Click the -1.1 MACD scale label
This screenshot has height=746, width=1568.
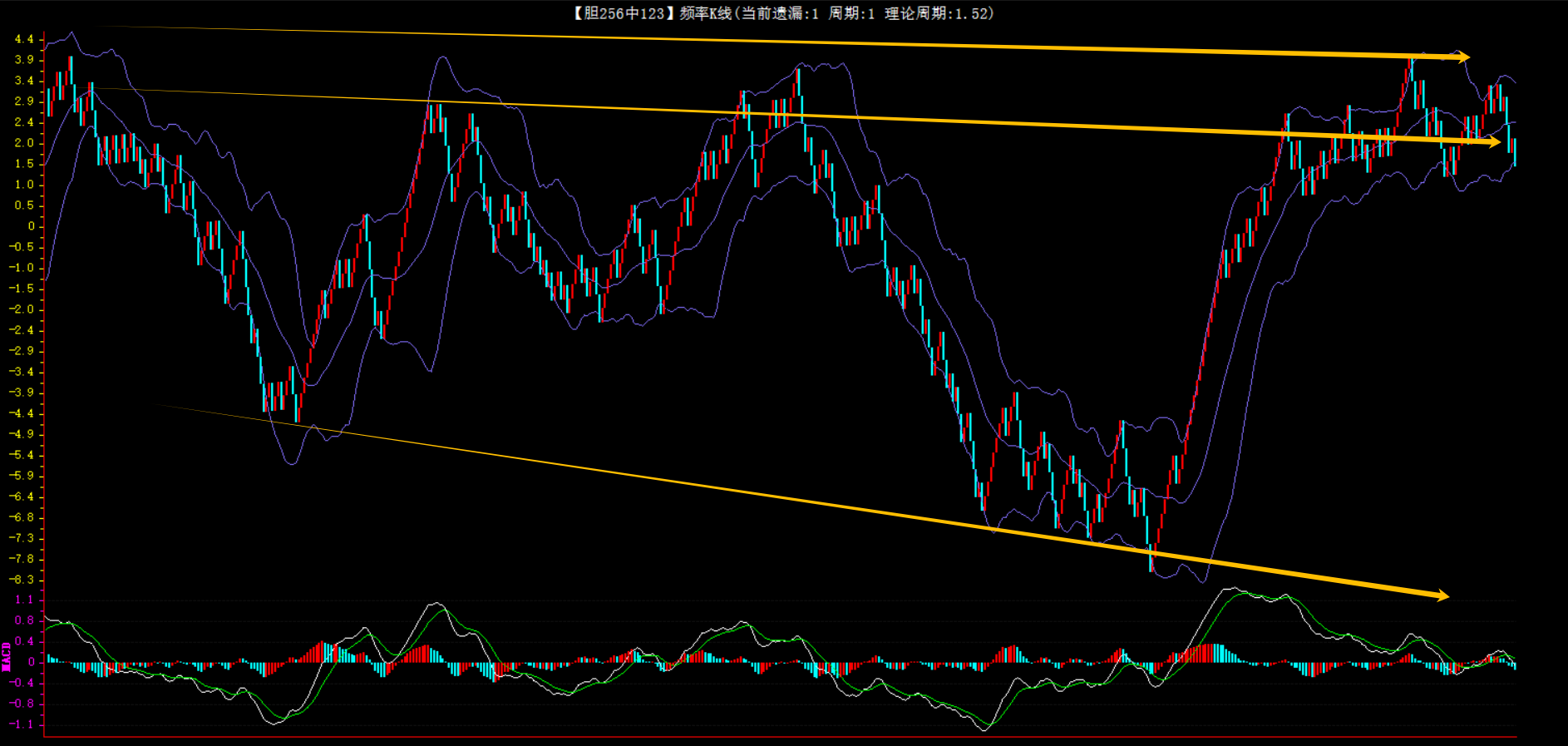pos(22,724)
